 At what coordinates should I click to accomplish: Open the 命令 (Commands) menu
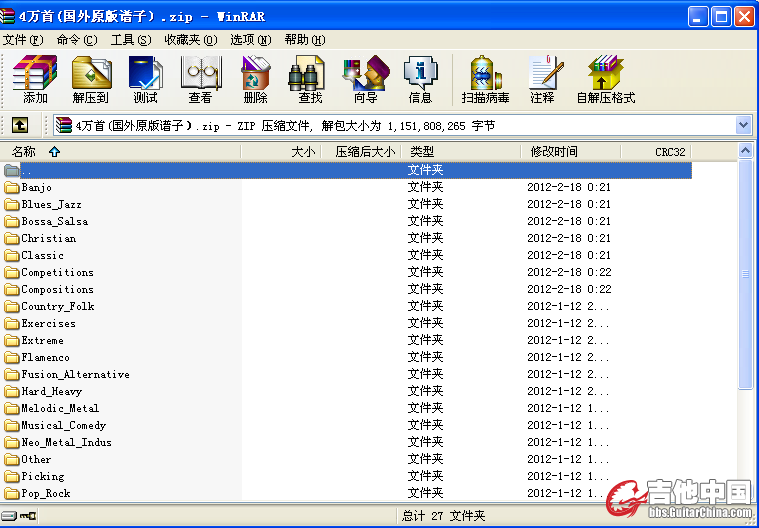[x=77, y=40]
